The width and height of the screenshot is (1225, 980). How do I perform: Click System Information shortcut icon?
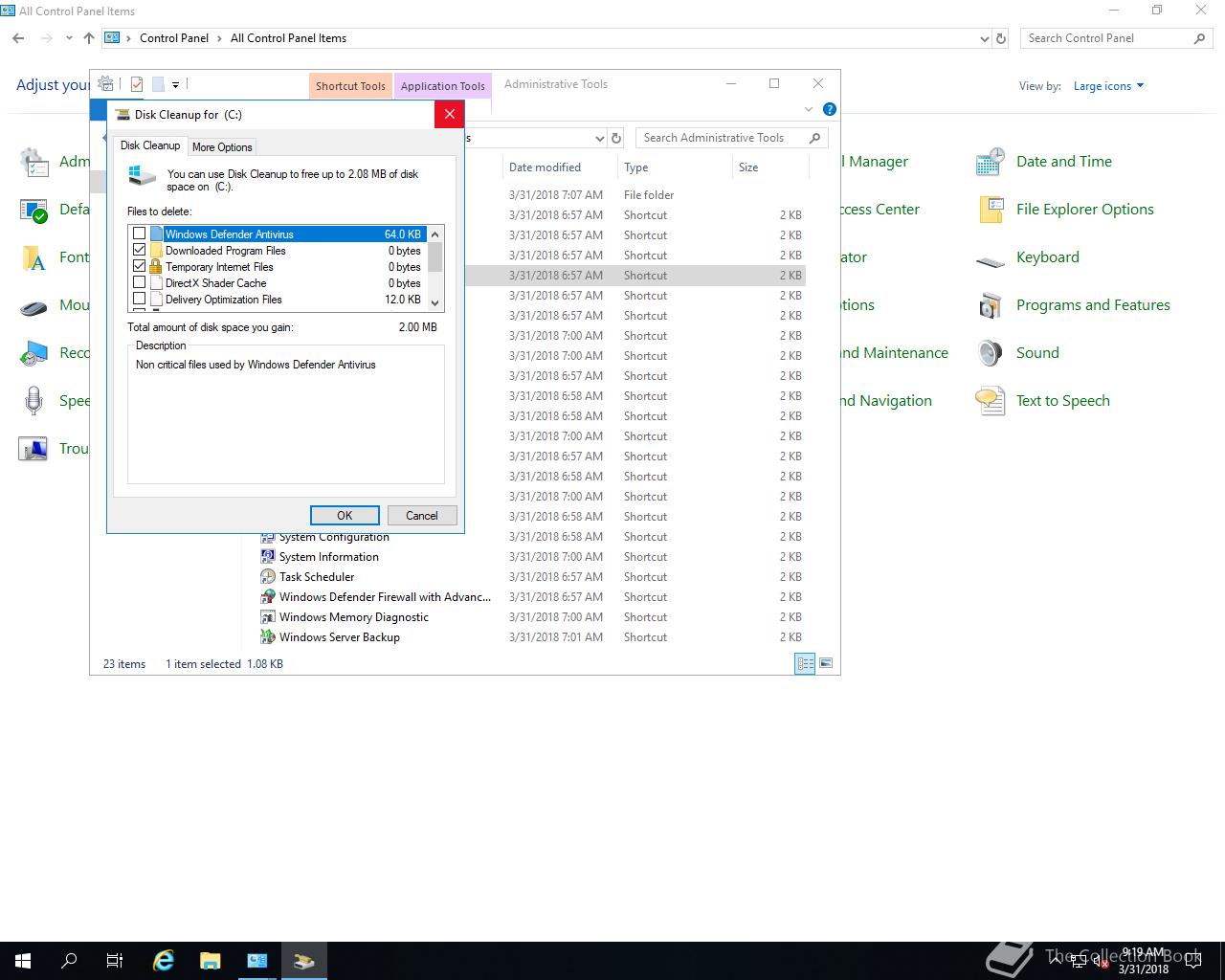pyautogui.click(x=268, y=557)
